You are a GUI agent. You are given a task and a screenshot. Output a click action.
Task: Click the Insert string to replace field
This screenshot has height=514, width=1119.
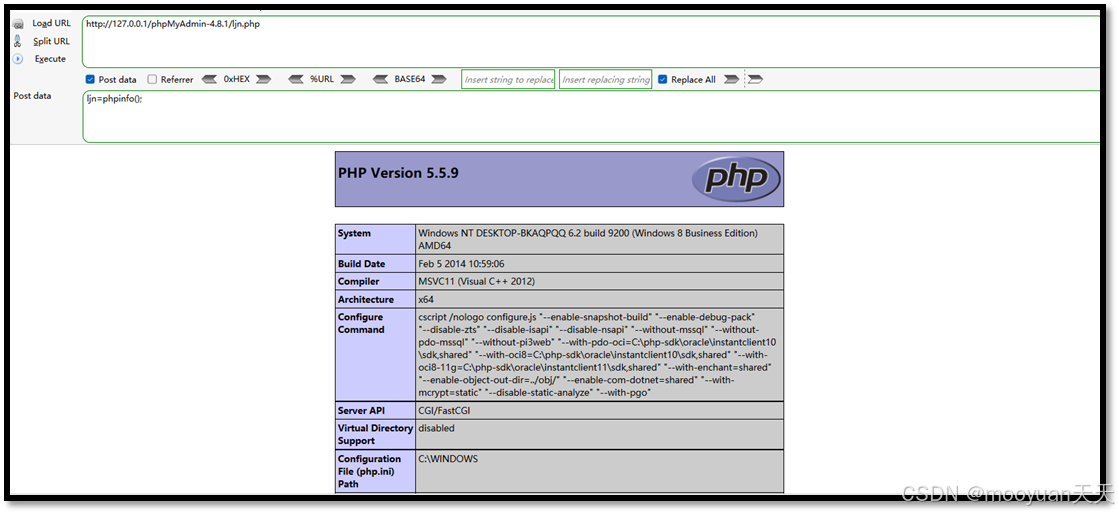pos(508,79)
